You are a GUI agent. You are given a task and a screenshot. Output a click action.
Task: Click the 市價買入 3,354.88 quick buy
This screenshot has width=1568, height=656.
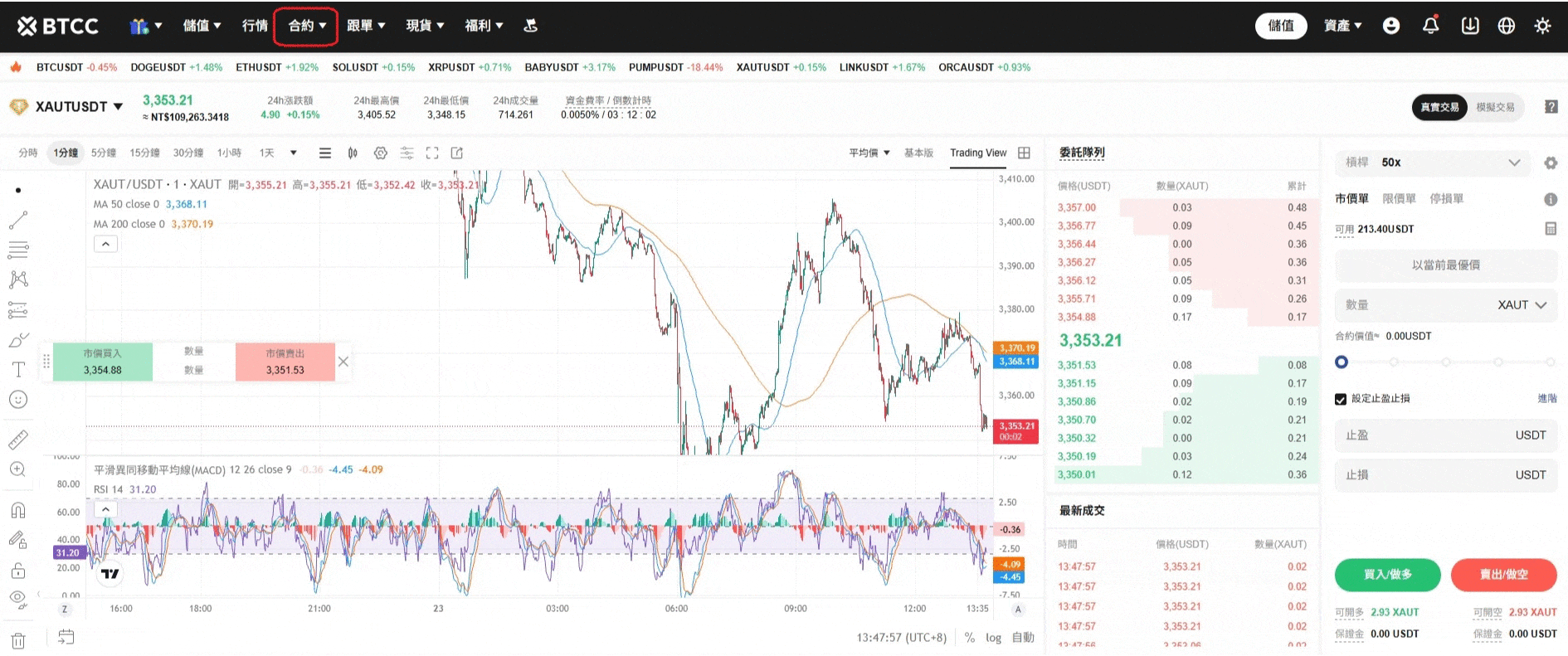click(102, 362)
